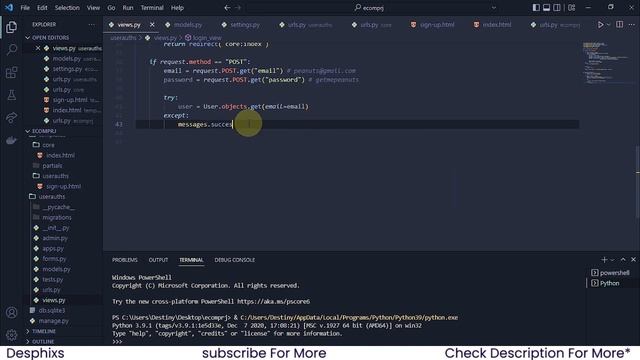Expand the migrations folder
Image resolution: width=640 pixels, height=360 pixels.
click(57, 218)
